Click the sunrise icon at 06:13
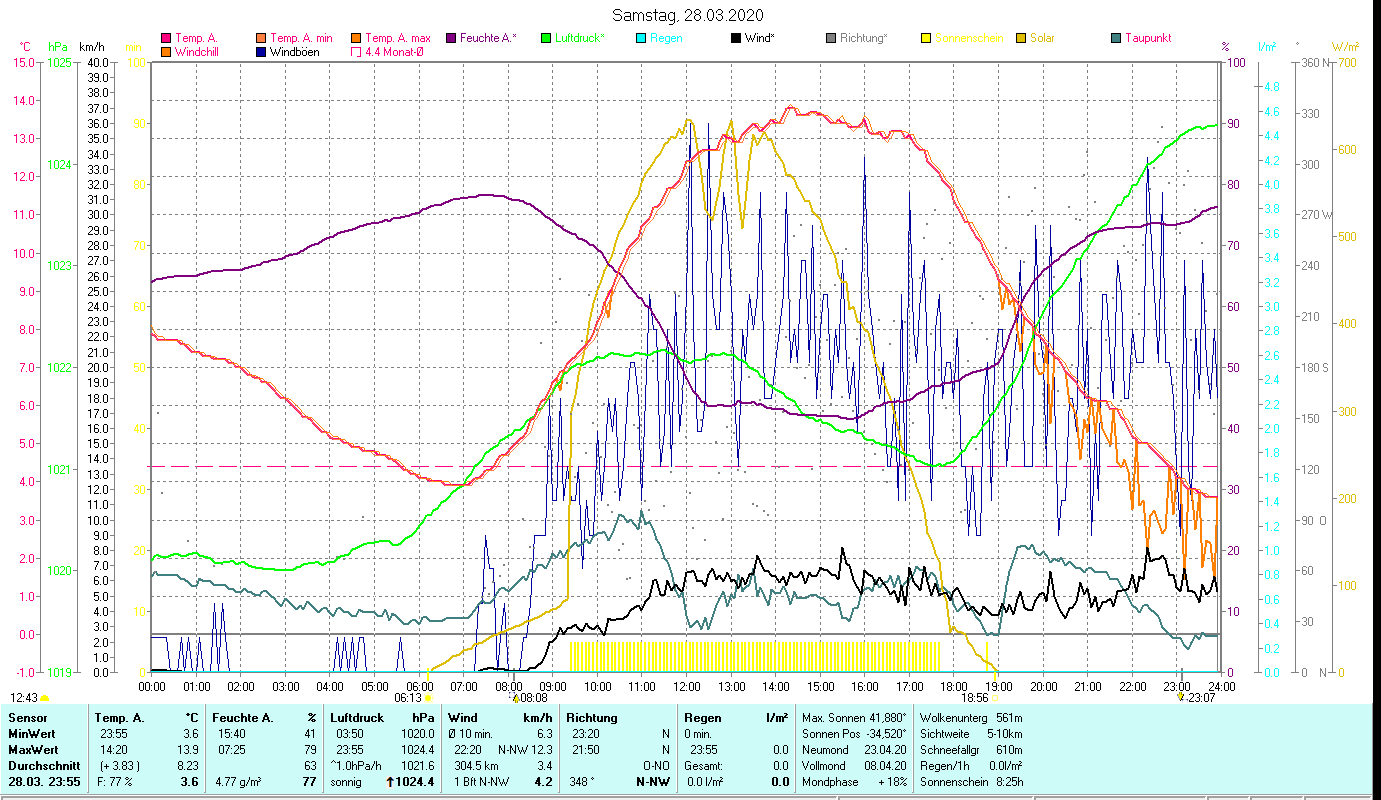This screenshot has width=1381, height=800. click(429, 698)
